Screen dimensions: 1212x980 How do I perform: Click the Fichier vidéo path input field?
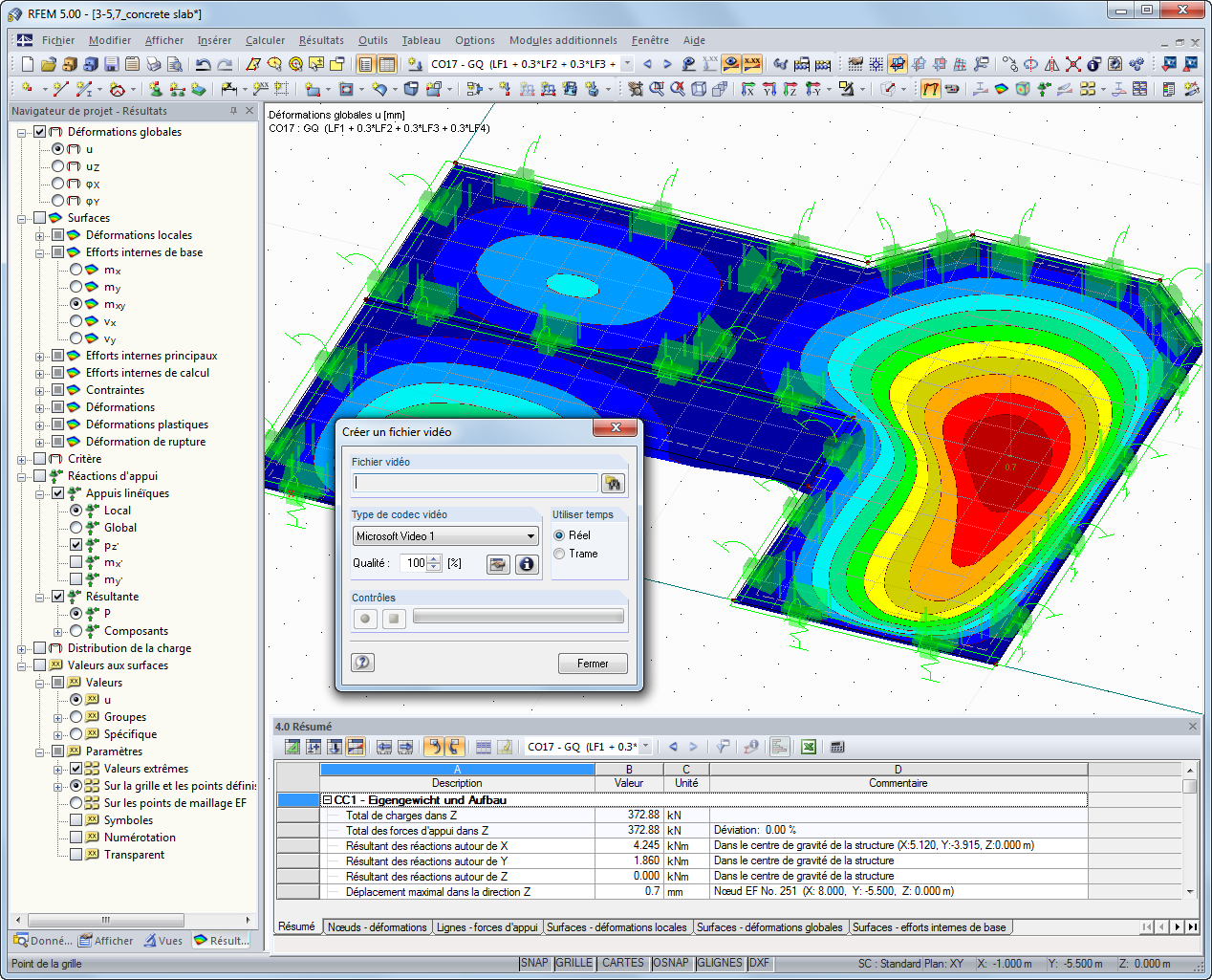pos(475,484)
